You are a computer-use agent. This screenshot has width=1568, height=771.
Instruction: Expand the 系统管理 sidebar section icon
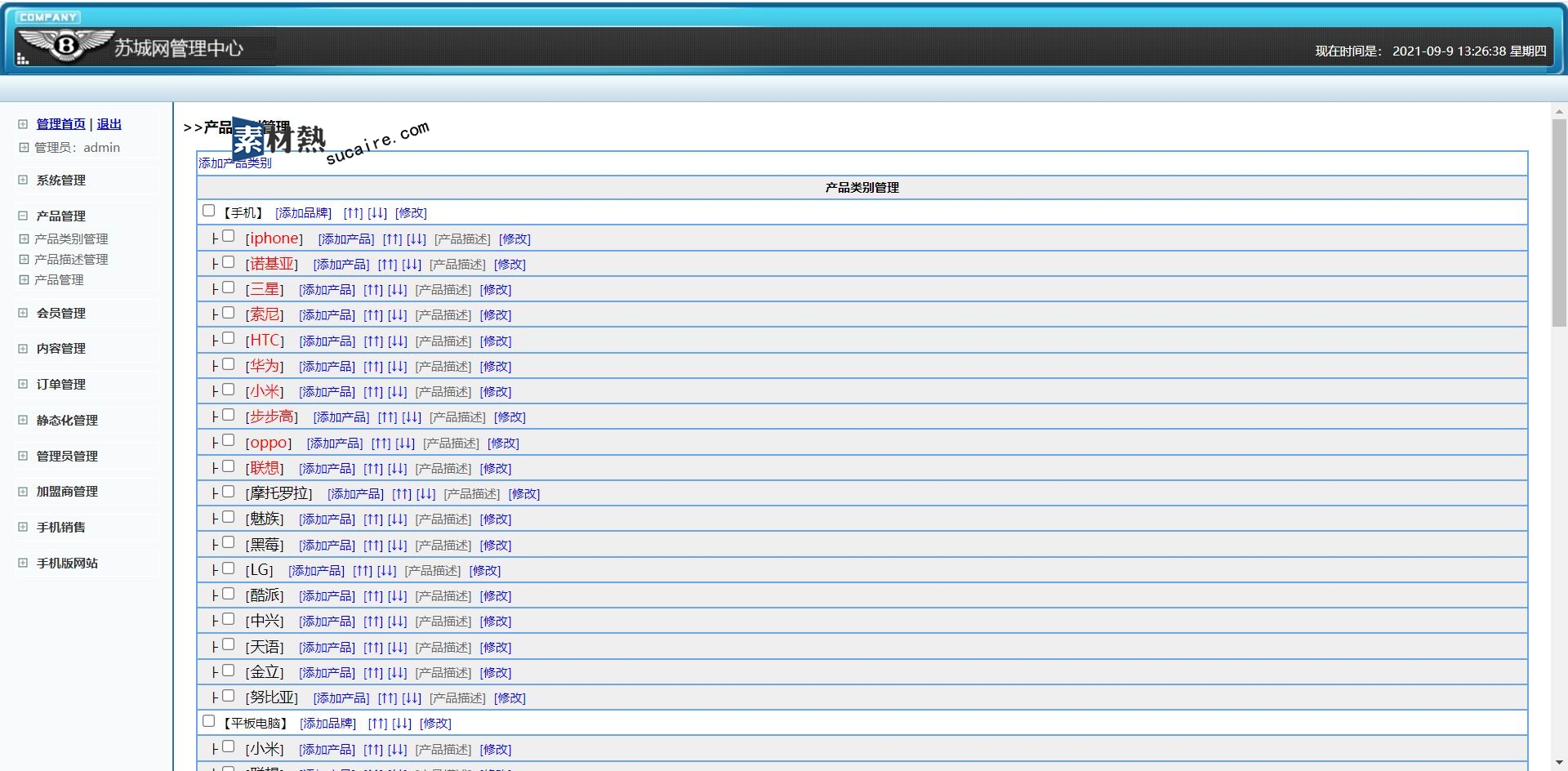(23, 180)
